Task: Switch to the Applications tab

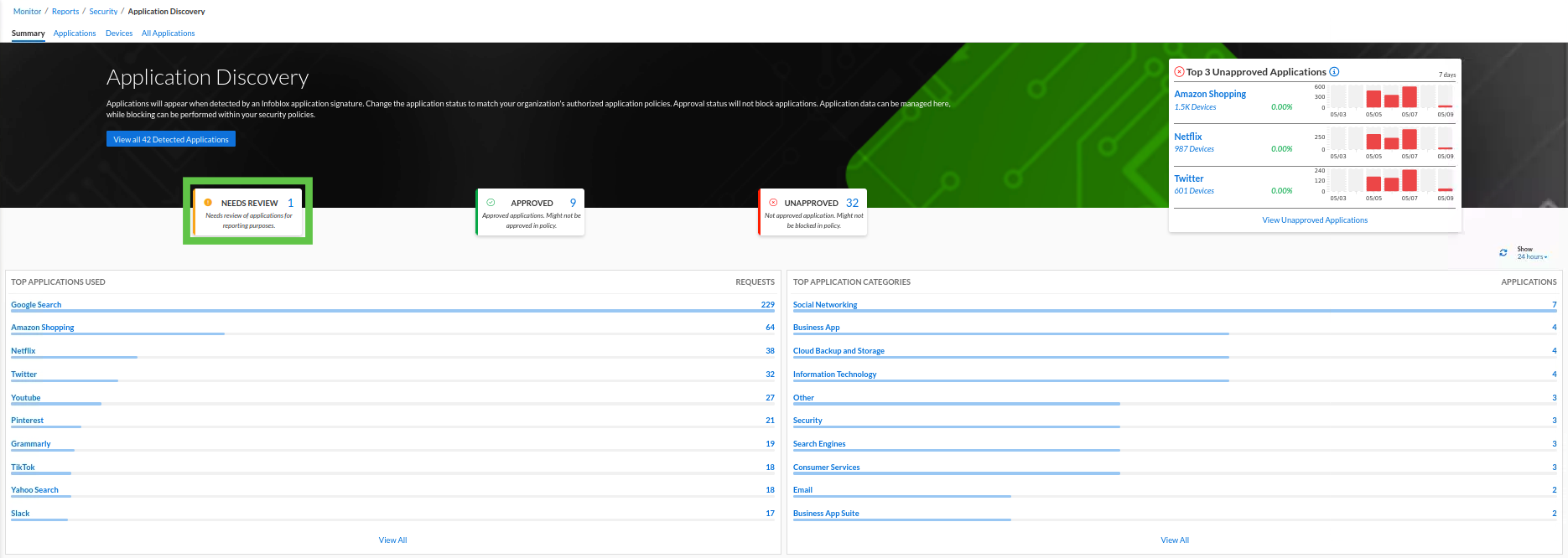Action: pyautogui.click(x=75, y=34)
